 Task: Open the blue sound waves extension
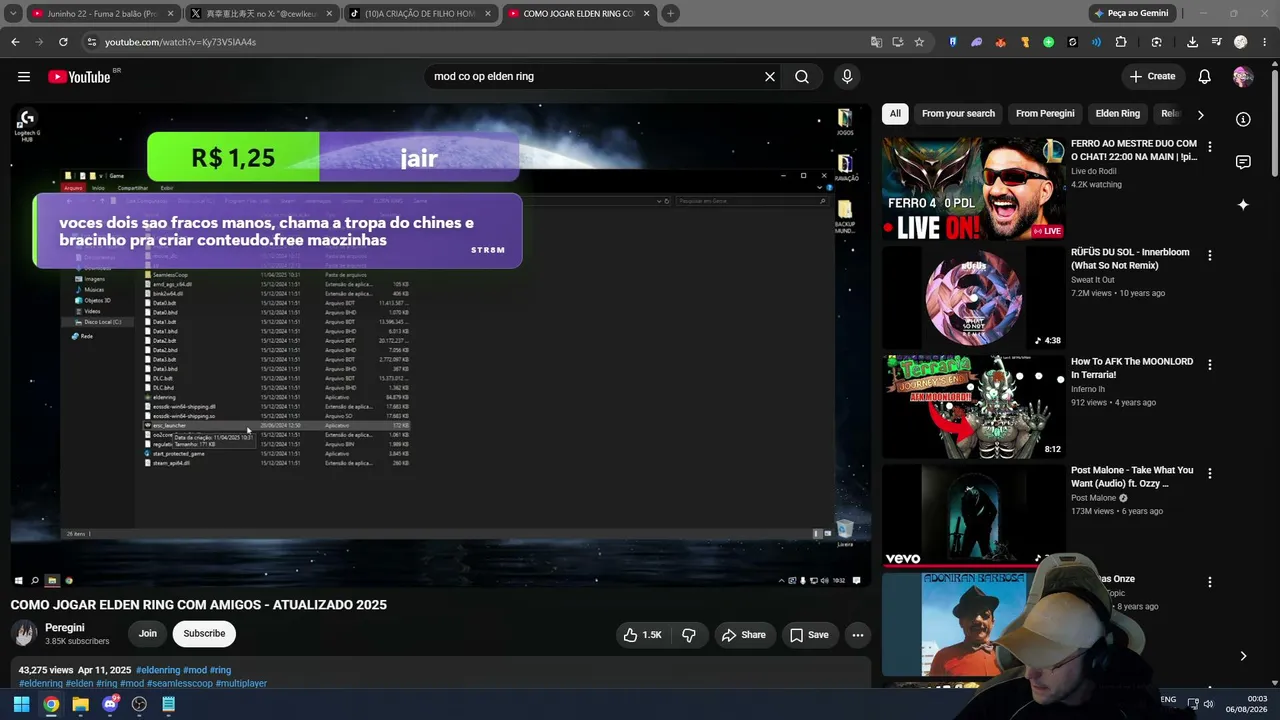click(1096, 42)
